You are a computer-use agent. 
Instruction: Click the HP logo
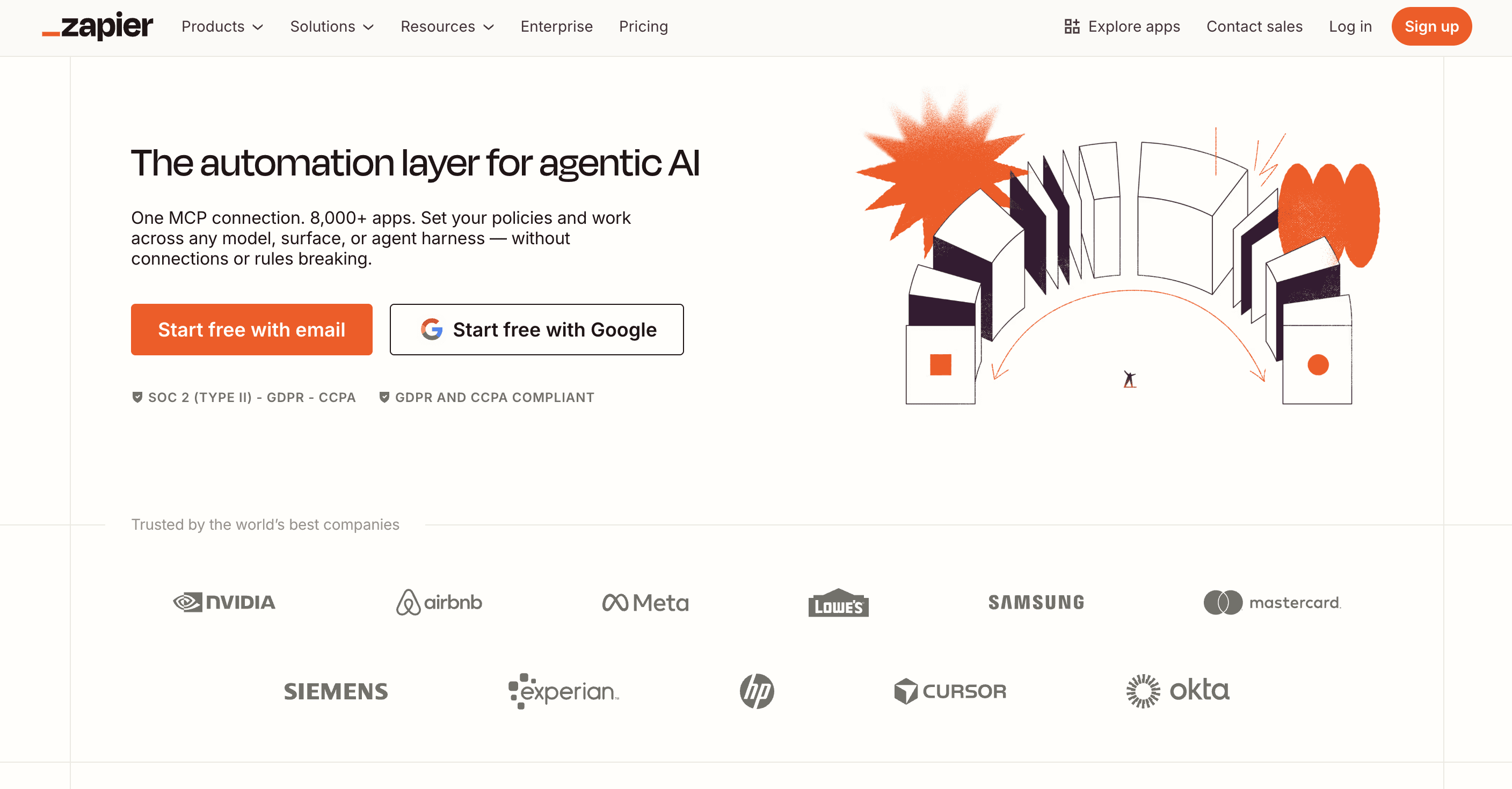coord(756,692)
